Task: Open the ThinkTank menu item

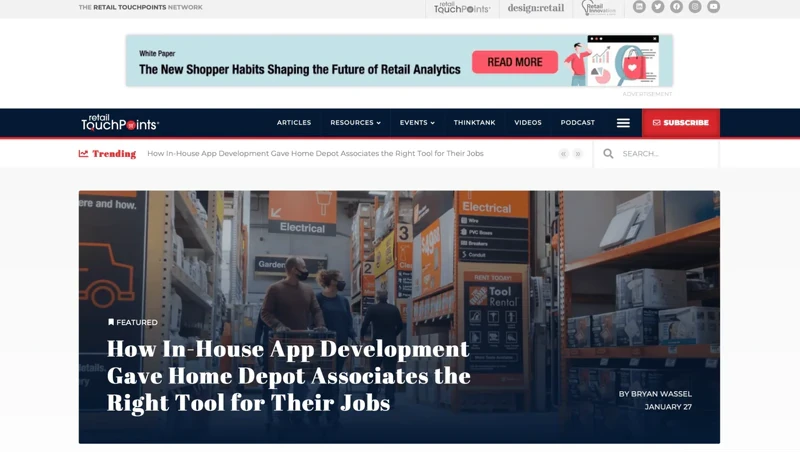Action: tap(474, 123)
